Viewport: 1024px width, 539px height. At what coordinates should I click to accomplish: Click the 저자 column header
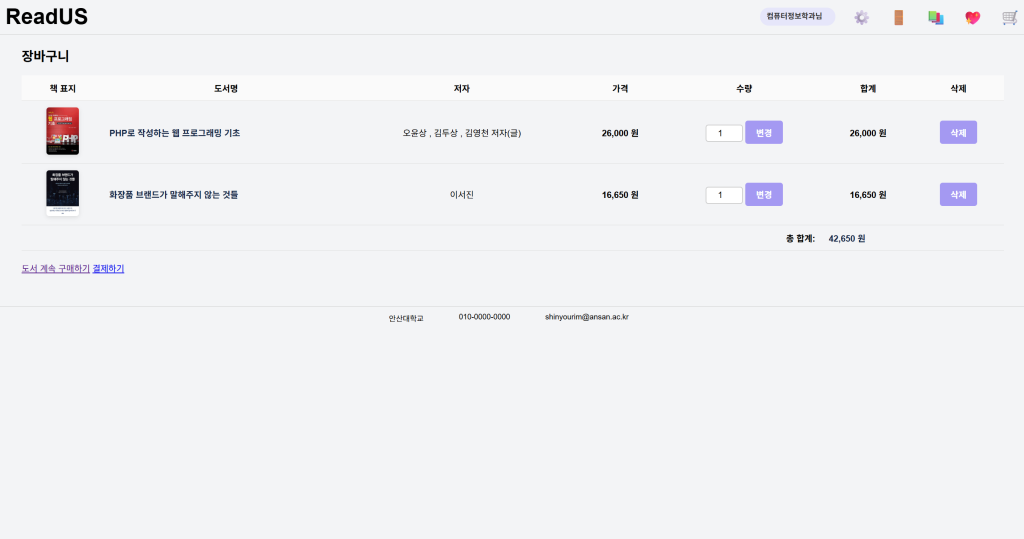tap(462, 88)
